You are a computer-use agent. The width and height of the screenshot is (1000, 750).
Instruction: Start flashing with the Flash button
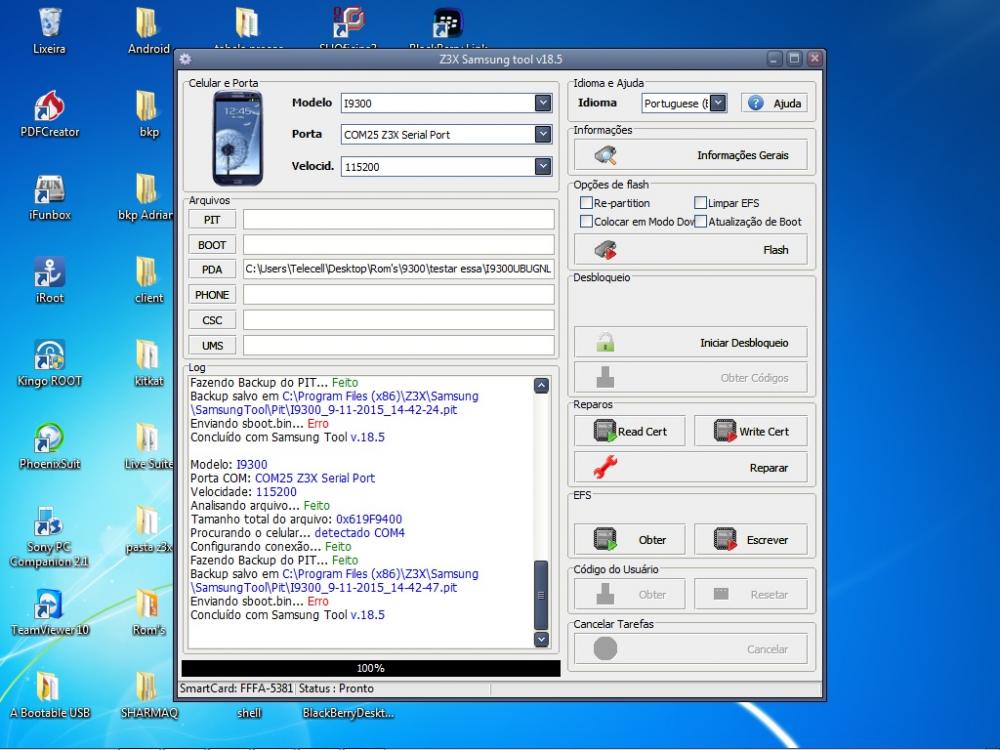[x=691, y=249]
